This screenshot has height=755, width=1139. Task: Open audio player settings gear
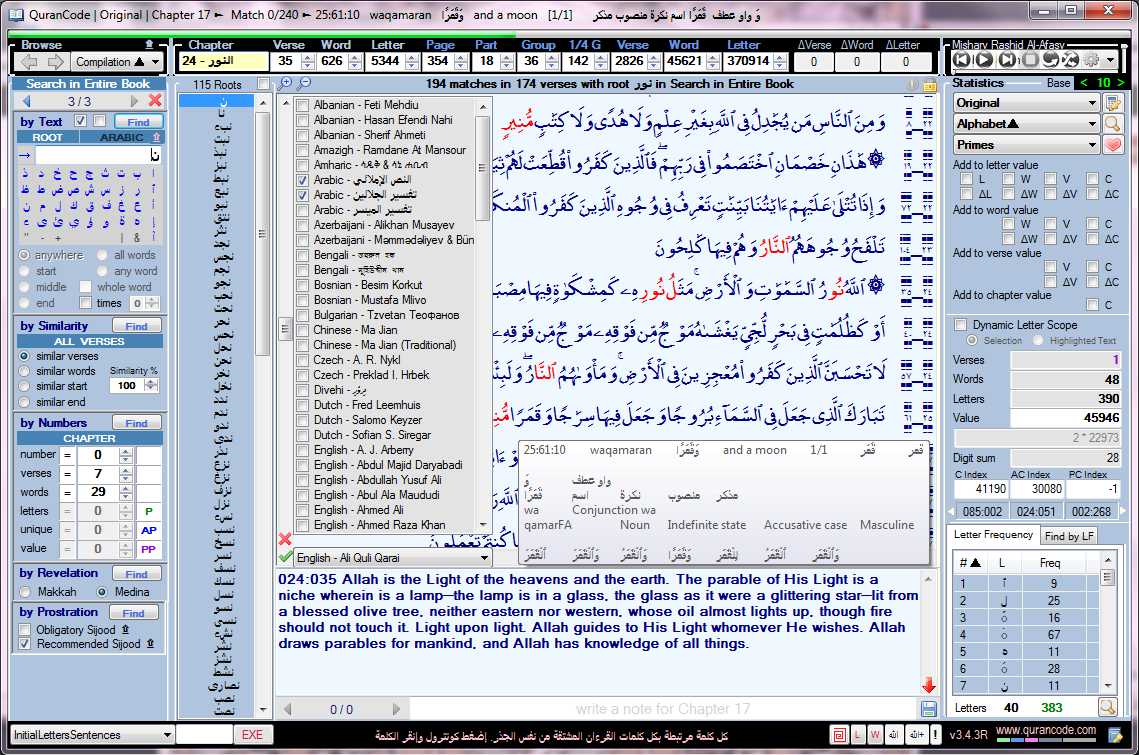[x=1091, y=61]
